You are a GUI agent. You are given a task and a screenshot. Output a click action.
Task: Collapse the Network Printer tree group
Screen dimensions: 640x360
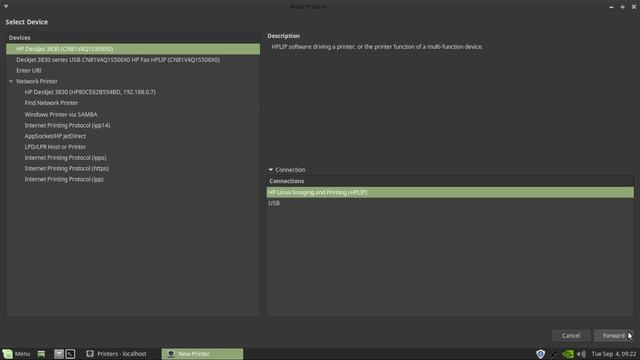pos(11,81)
